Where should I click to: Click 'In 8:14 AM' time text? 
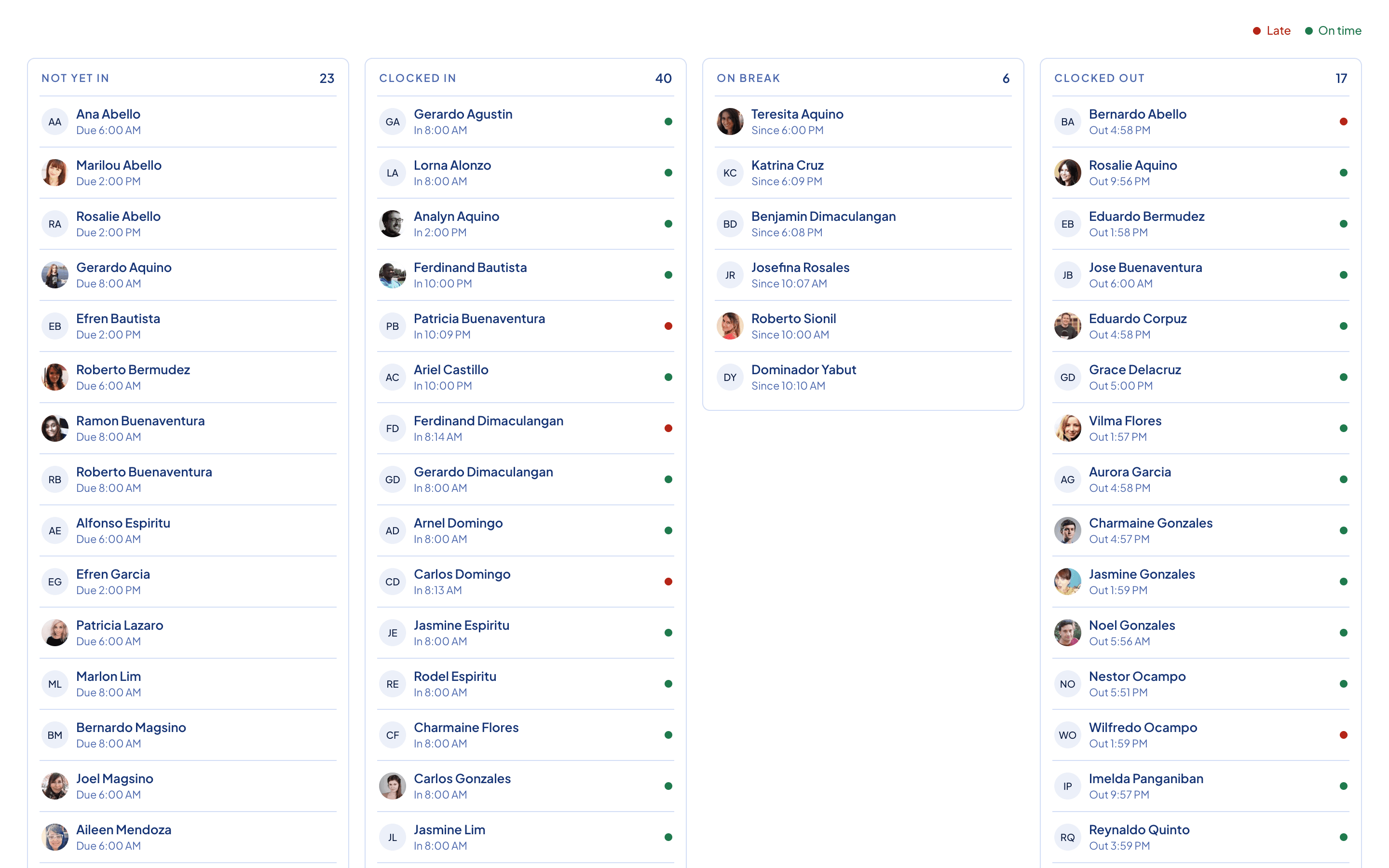(438, 437)
